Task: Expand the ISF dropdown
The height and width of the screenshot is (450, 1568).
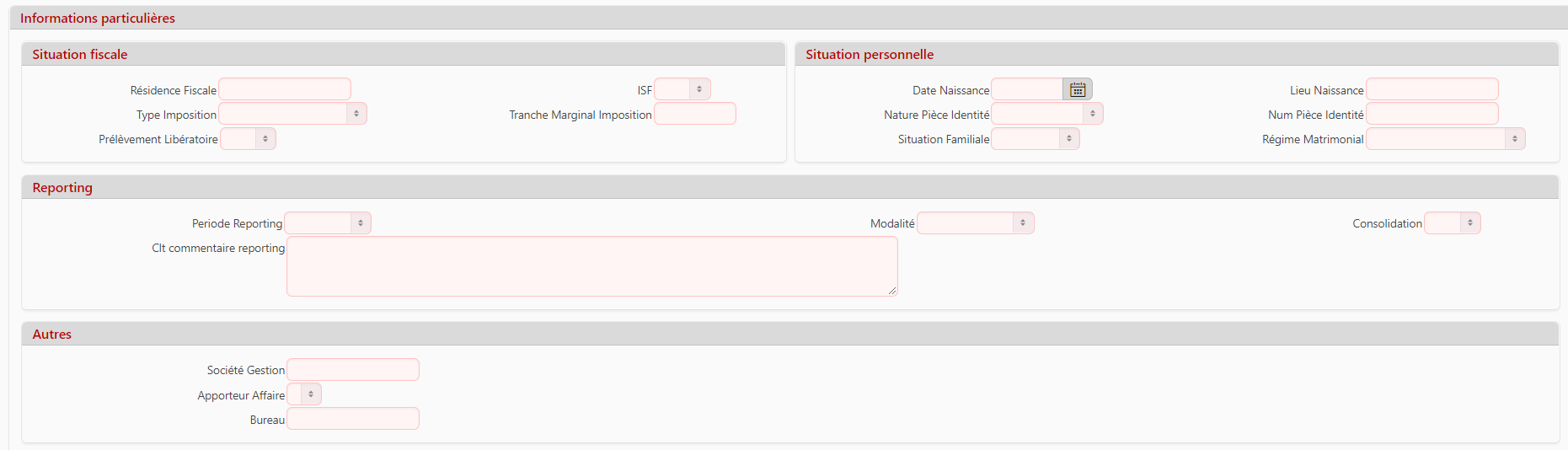Action: [699, 89]
